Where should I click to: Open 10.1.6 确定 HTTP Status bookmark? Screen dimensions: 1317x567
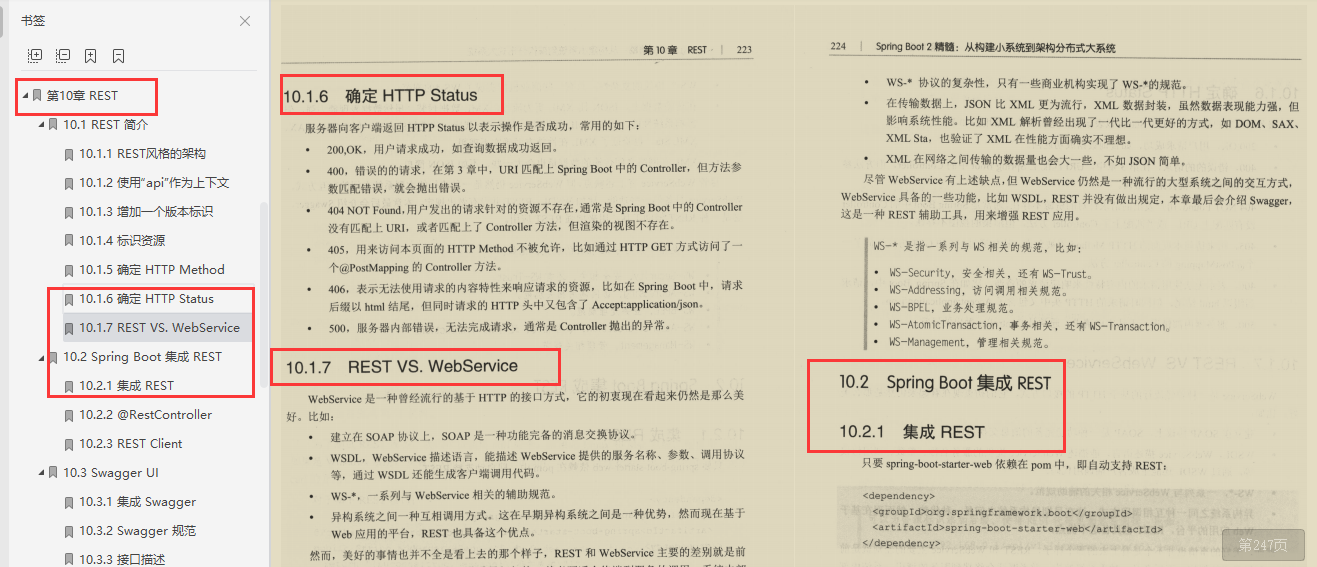coord(146,299)
